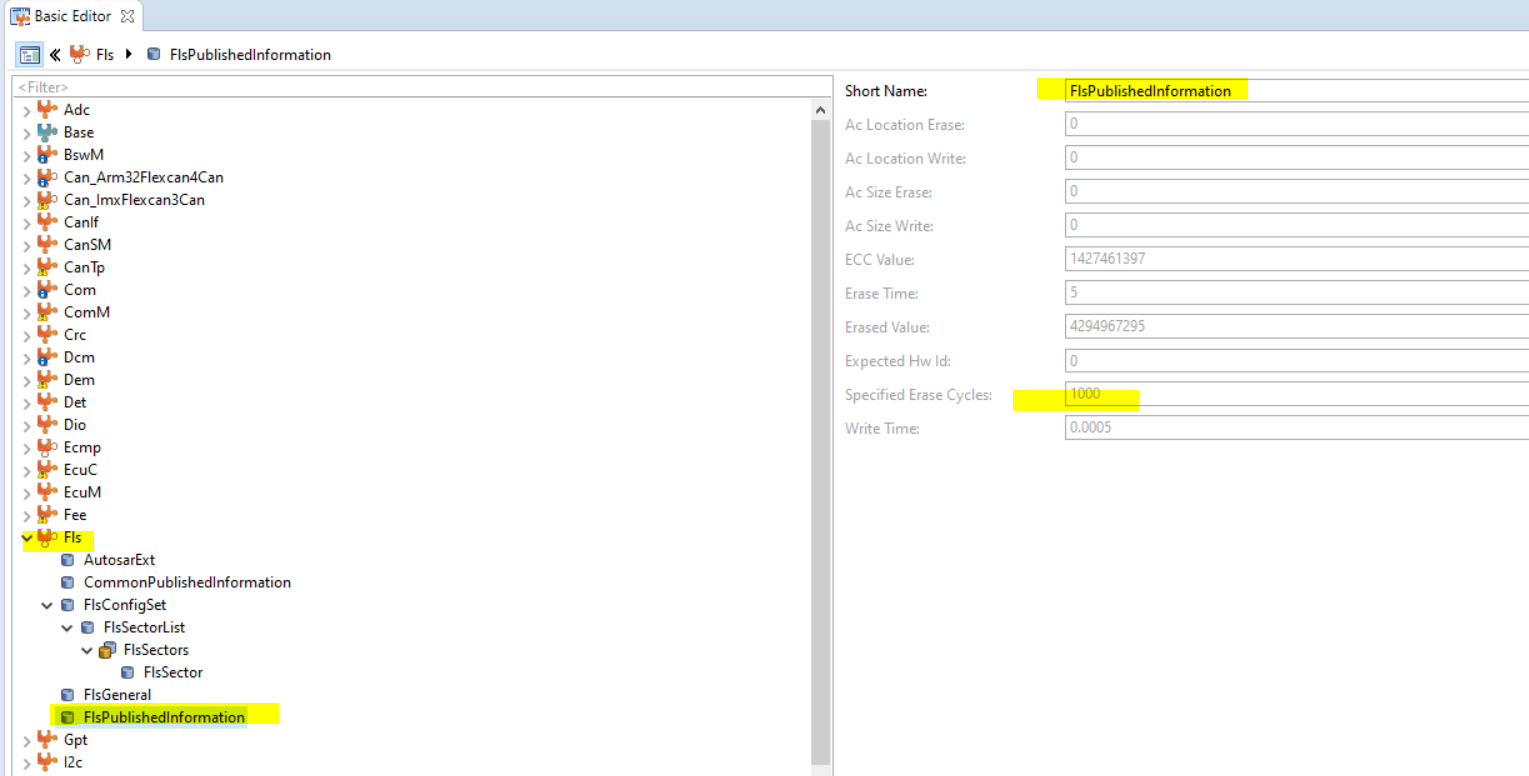The width and height of the screenshot is (1529, 776).
Task: Click the back double-chevron in breadcrumb bar
Action: [x=55, y=54]
